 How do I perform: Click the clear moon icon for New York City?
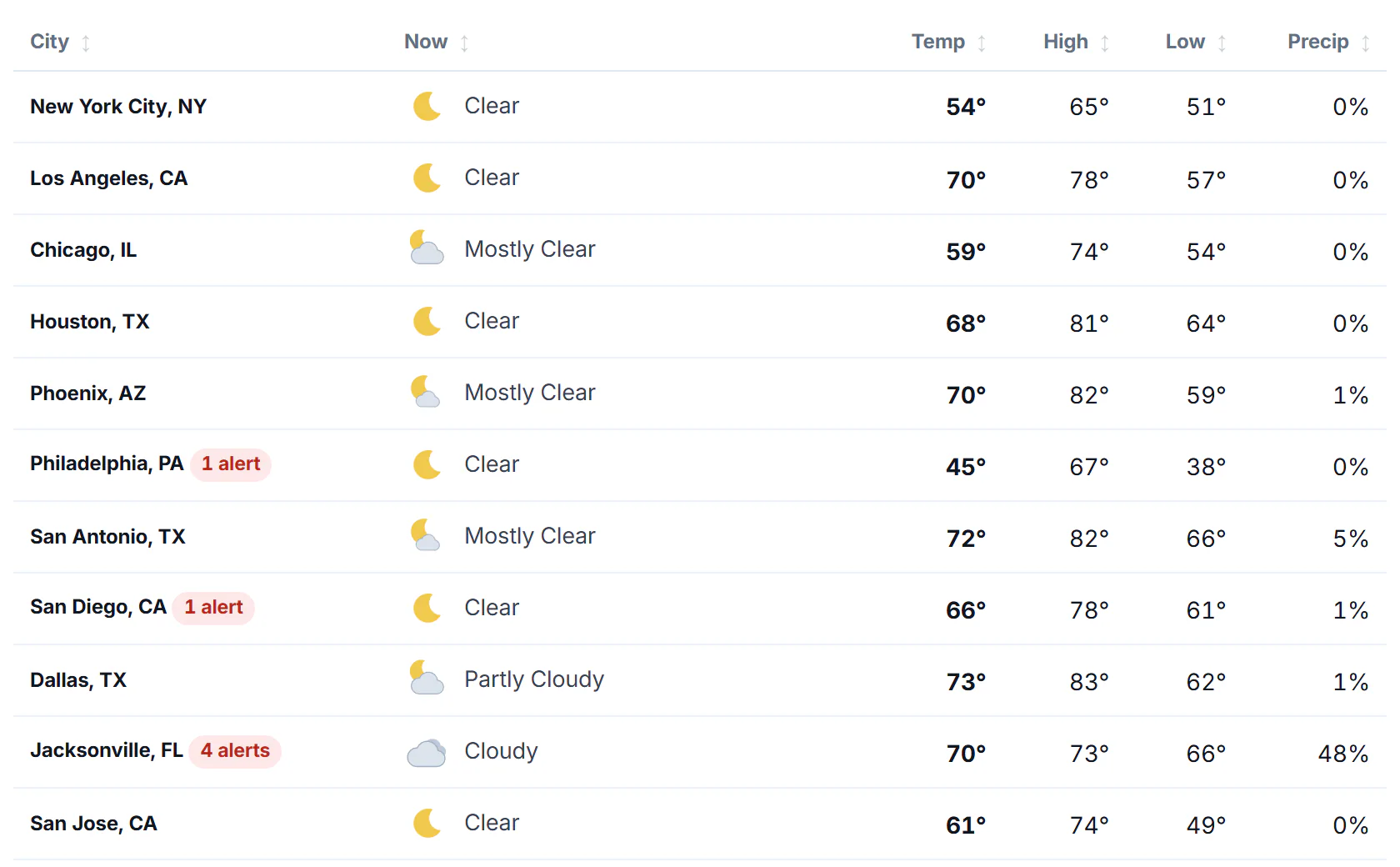pos(427,106)
